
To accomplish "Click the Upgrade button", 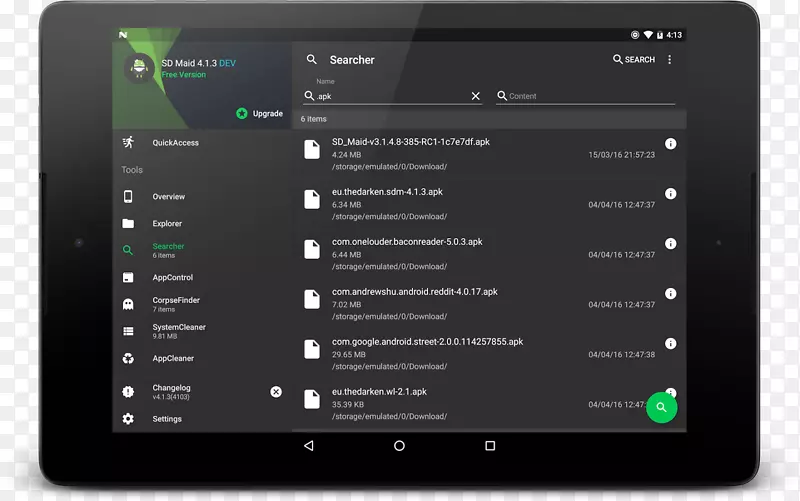I will click(259, 114).
